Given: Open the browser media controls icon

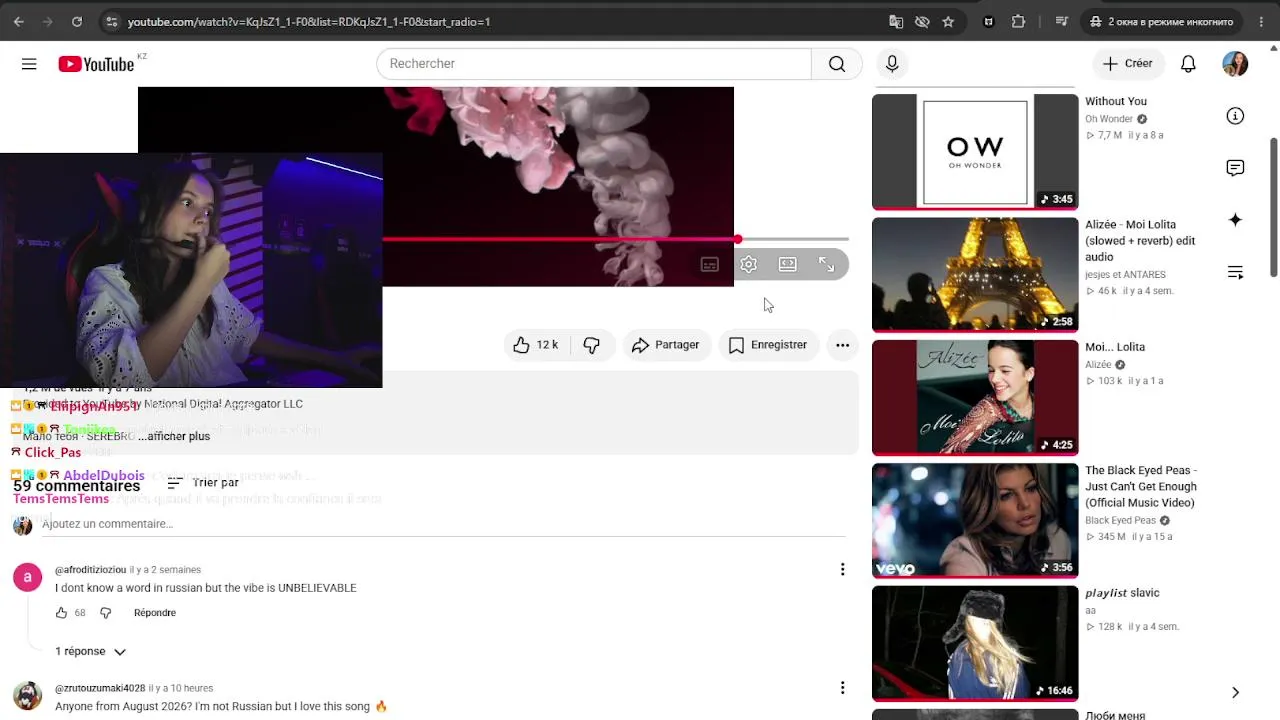Looking at the screenshot, I should (x=1062, y=21).
